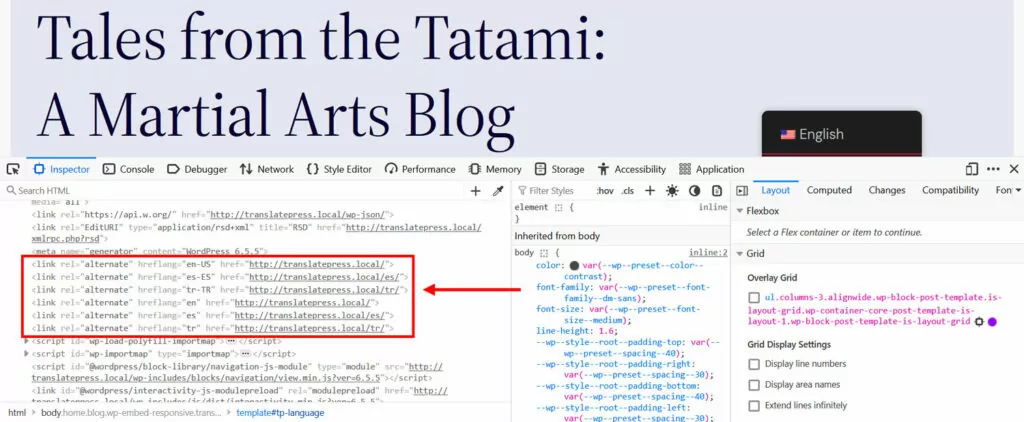The width and height of the screenshot is (1024, 422).
Task: Toggle print media simulation icon
Action: (x=716, y=191)
